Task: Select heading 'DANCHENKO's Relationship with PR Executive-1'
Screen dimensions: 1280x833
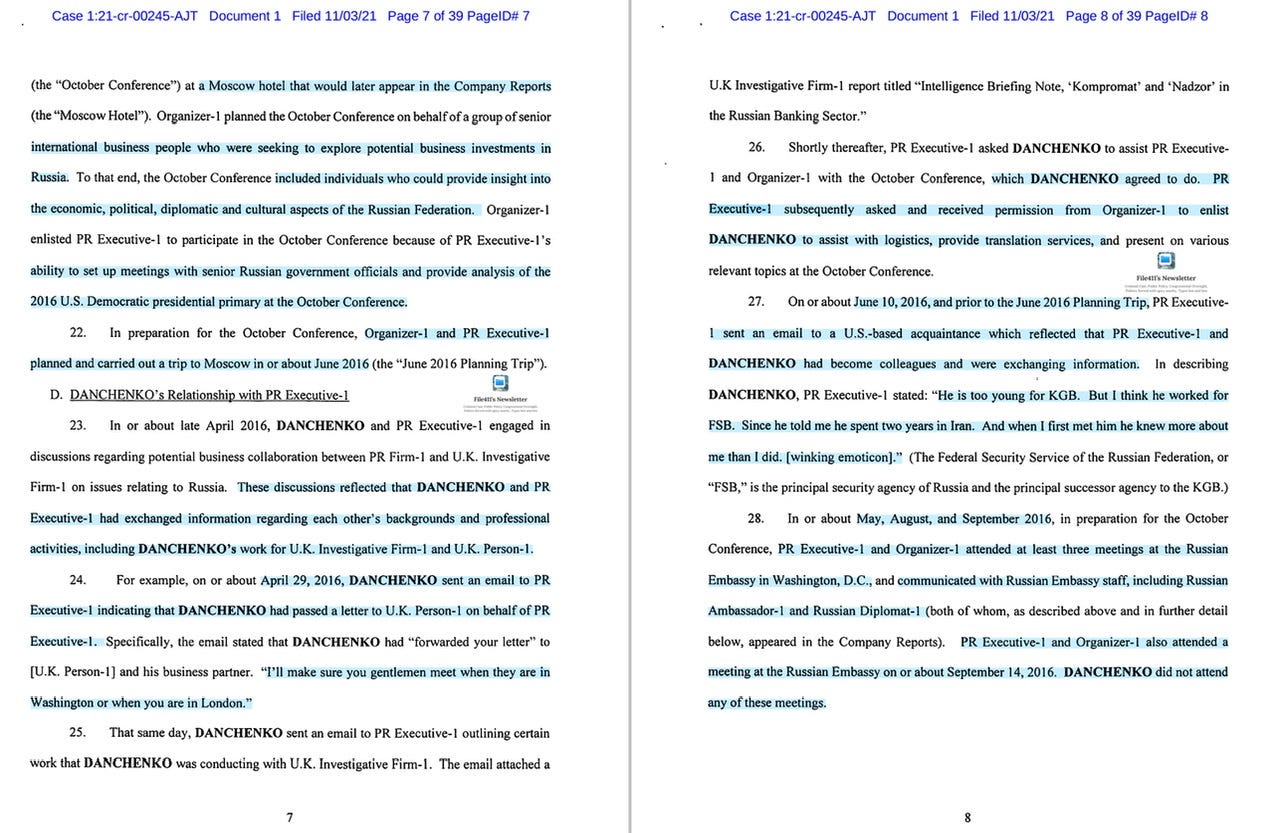Action: tap(209, 394)
